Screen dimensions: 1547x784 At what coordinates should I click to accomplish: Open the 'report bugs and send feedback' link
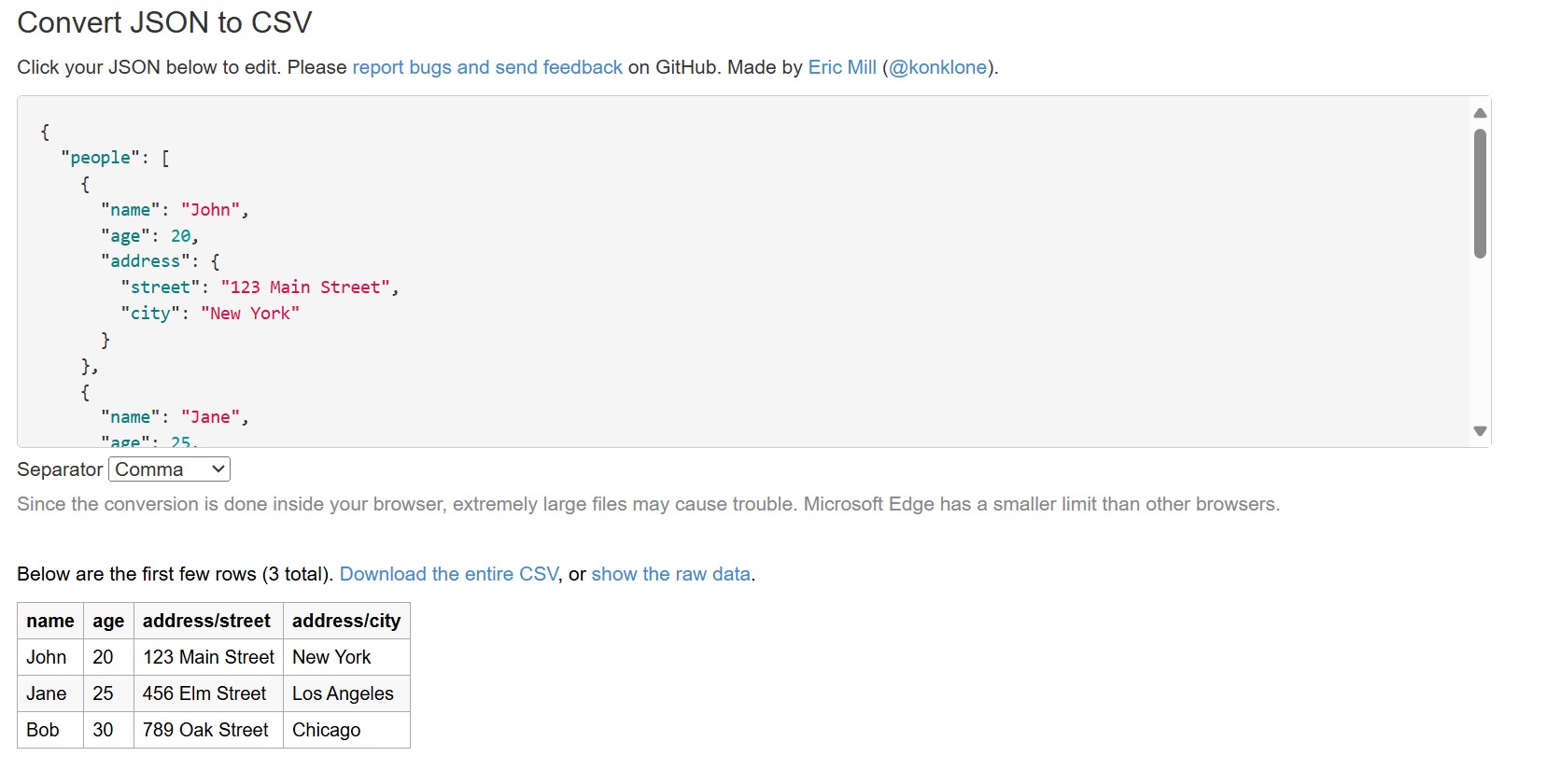click(x=487, y=67)
